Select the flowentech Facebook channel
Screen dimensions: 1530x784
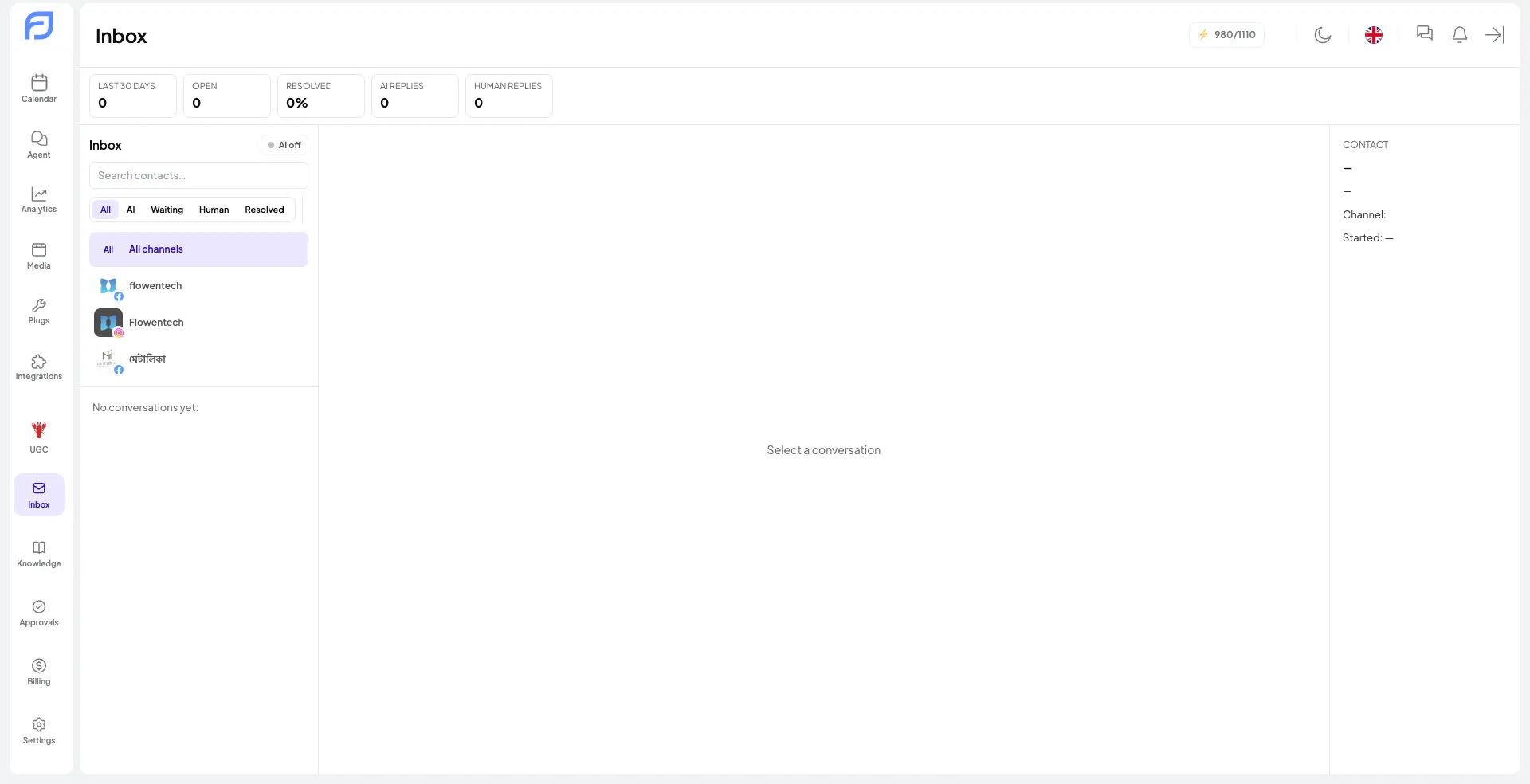pos(198,286)
